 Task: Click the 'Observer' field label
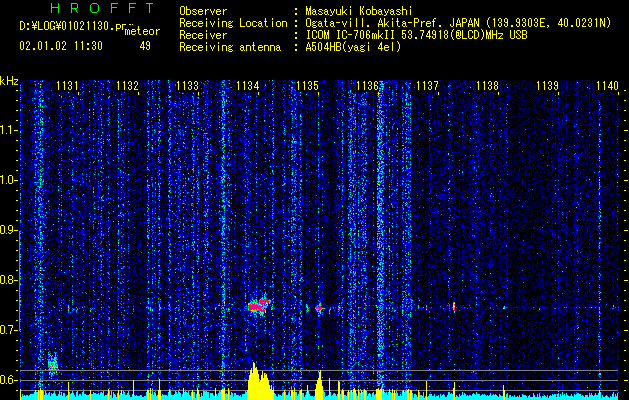[x=203, y=11]
